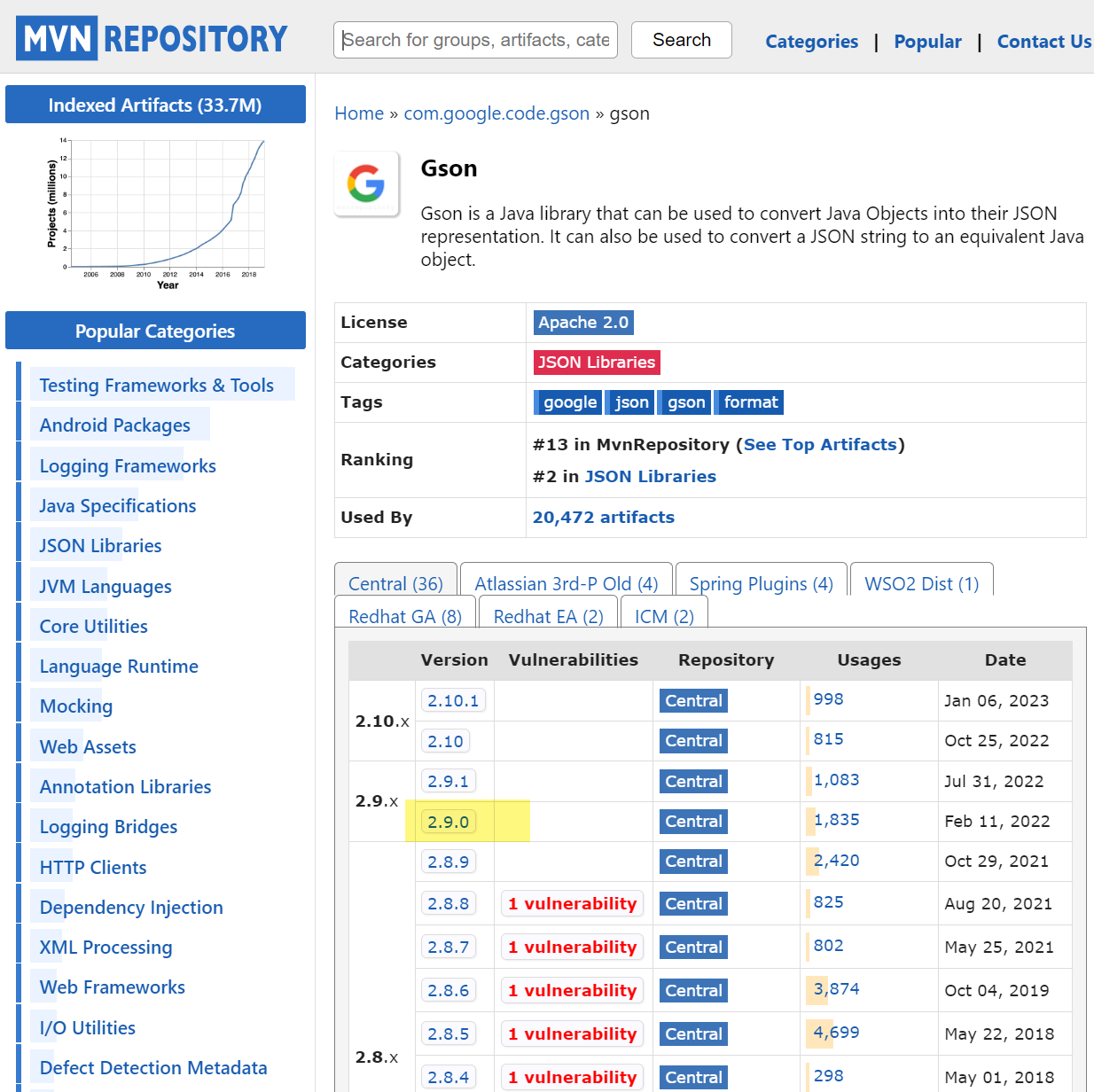
Task: Click the MVN Repository logo
Action: pyautogui.click(x=152, y=38)
